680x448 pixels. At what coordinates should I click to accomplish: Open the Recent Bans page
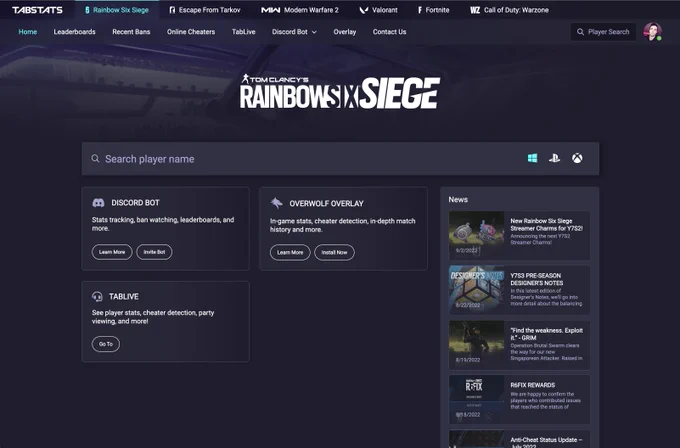131,32
